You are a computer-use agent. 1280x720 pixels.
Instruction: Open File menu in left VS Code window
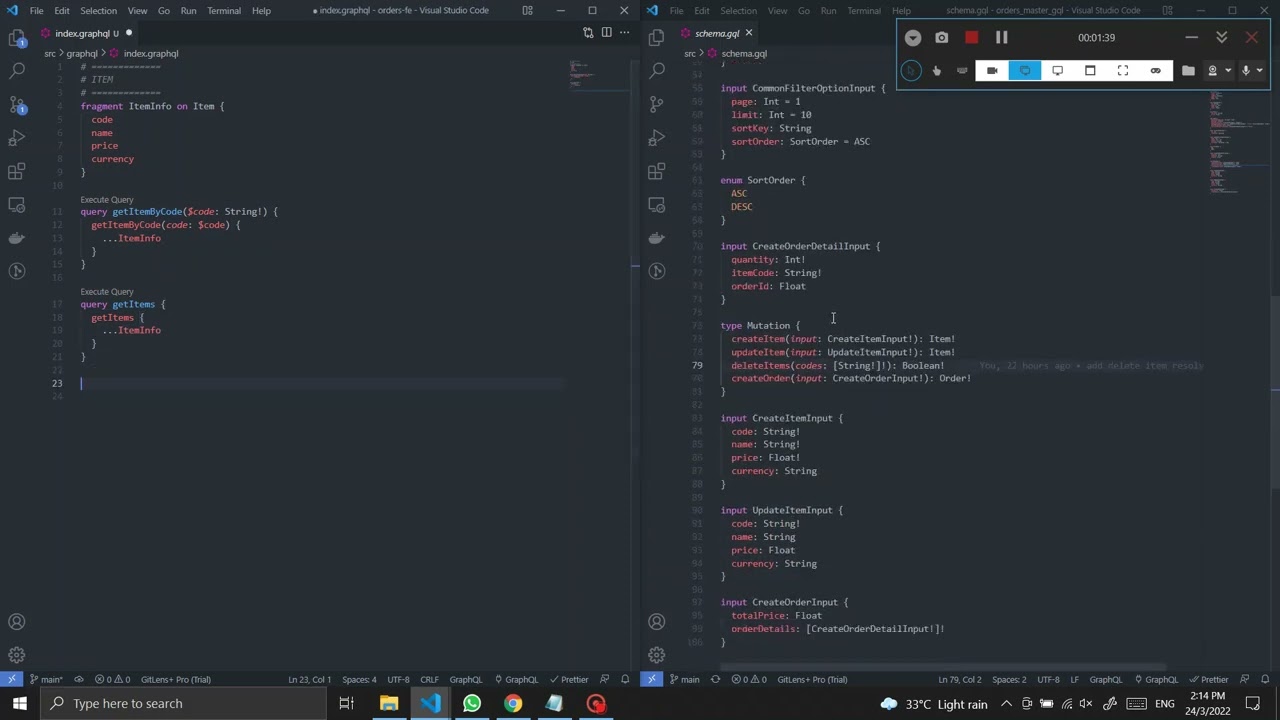pos(36,10)
